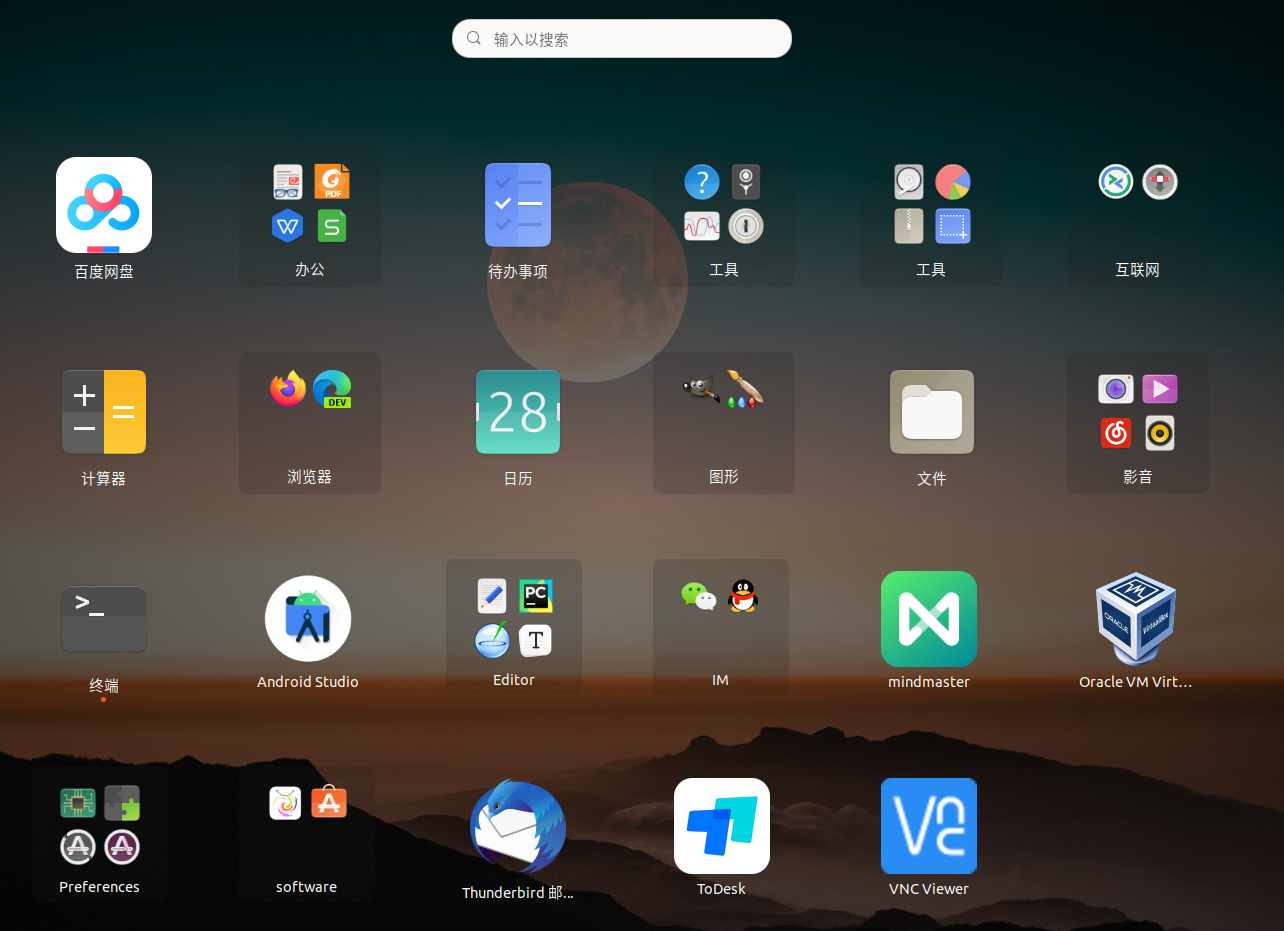Click the search field at top
Screen dimensions: 1284x931
click(622, 39)
